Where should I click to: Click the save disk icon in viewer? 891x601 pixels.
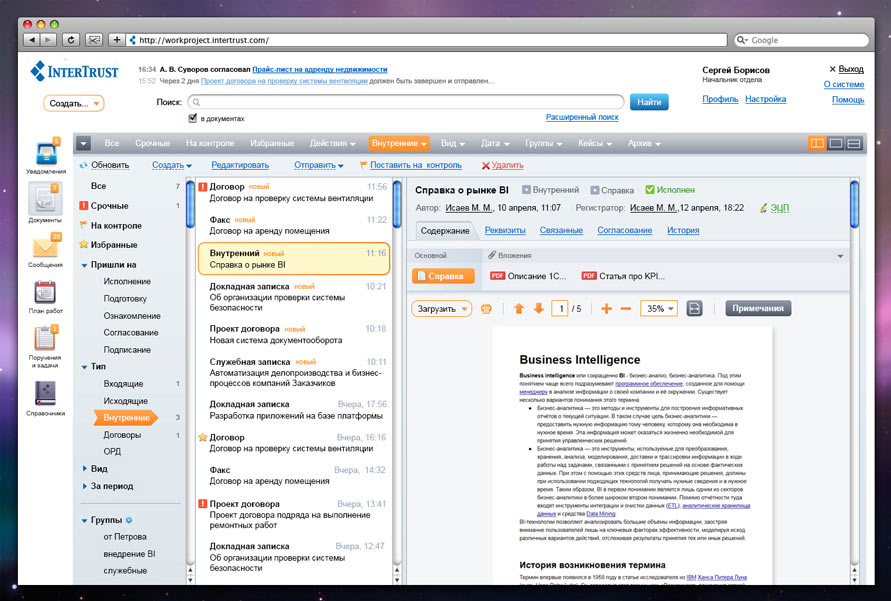695,309
